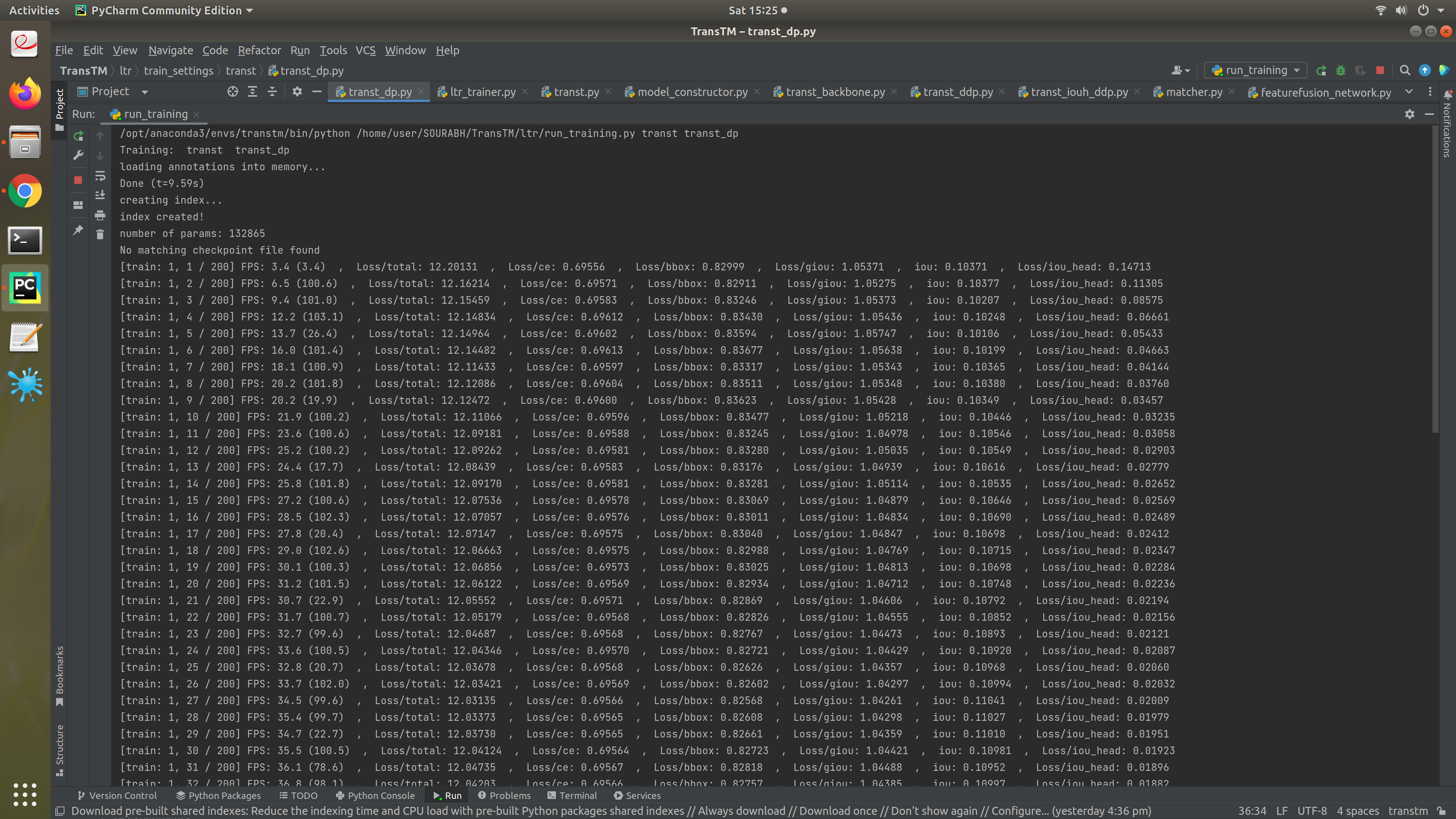Toggle soft-wrap for console output
Image resolution: width=1456 pixels, height=819 pixels.
100,176
